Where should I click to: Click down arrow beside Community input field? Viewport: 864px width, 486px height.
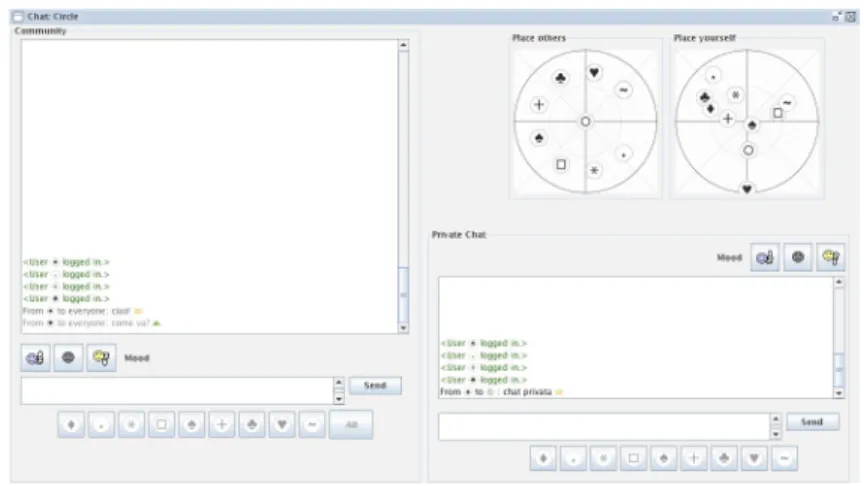pyautogui.click(x=339, y=399)
